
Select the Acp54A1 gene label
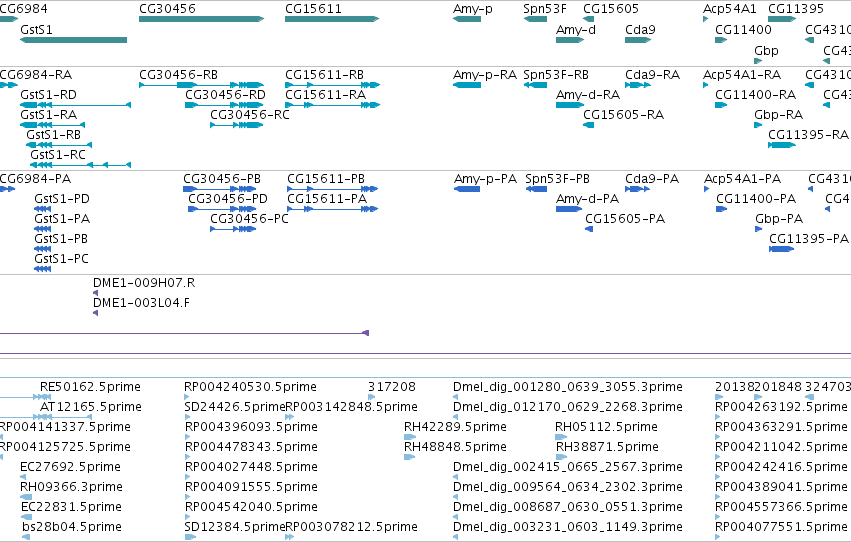pos(729,9)
